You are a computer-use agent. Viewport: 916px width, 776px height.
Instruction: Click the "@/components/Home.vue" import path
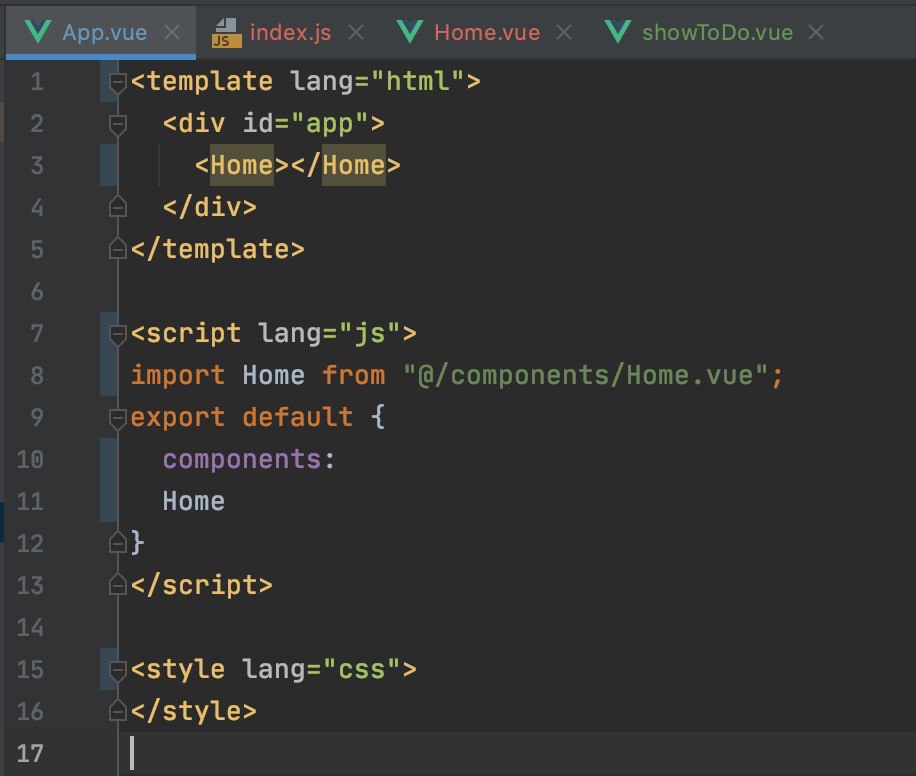(x=585, y=376)
